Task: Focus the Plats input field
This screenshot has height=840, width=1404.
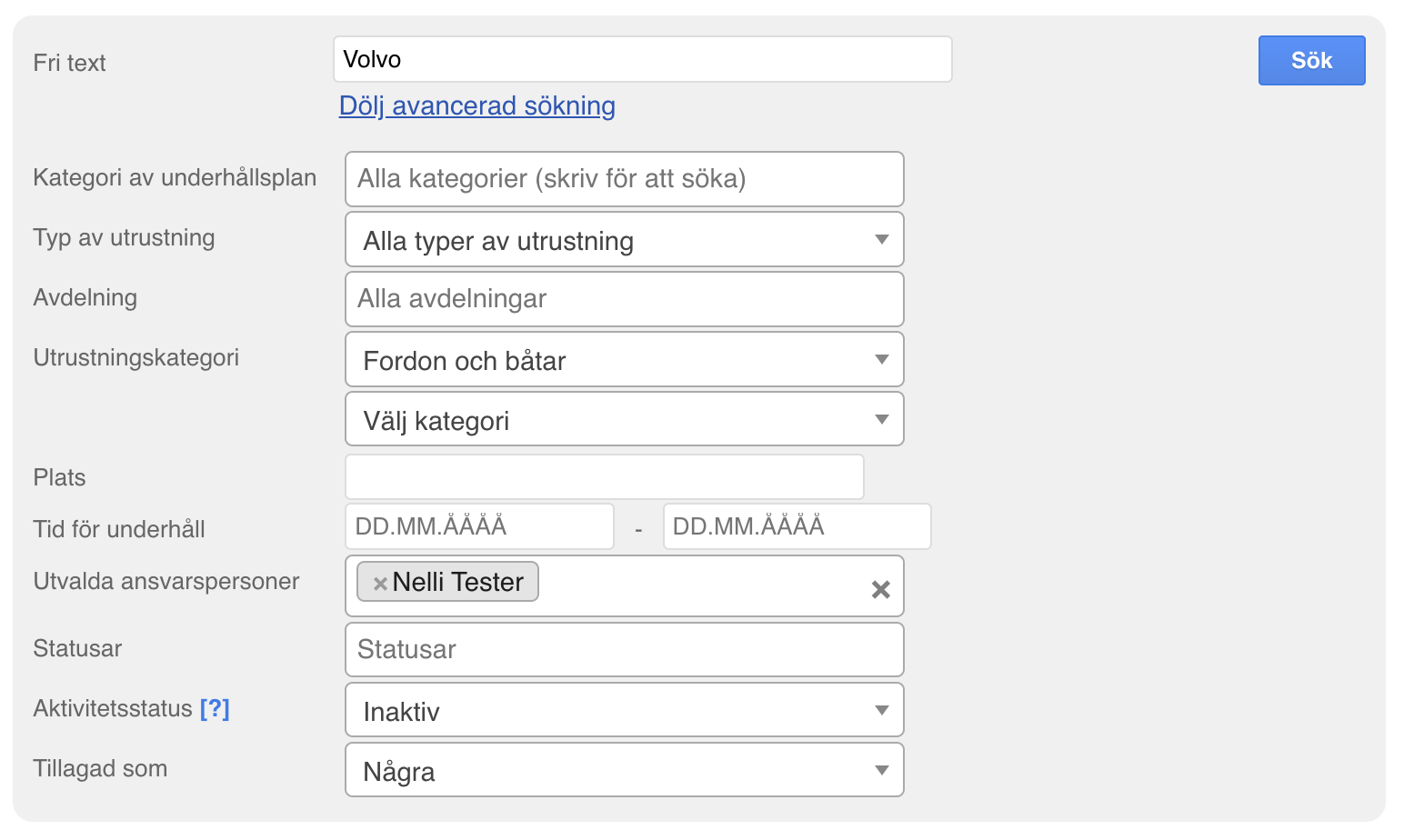Action: coord(604,477)
